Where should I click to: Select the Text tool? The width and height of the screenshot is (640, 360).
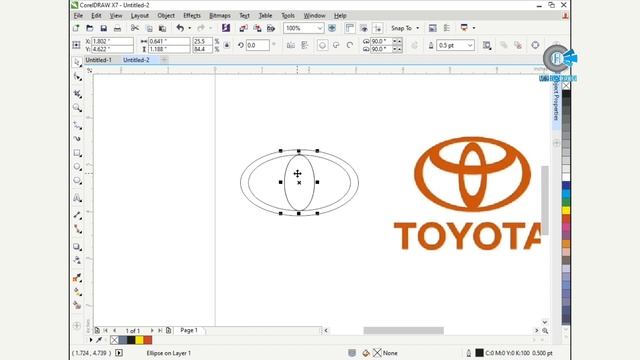[x=77, y=198]
